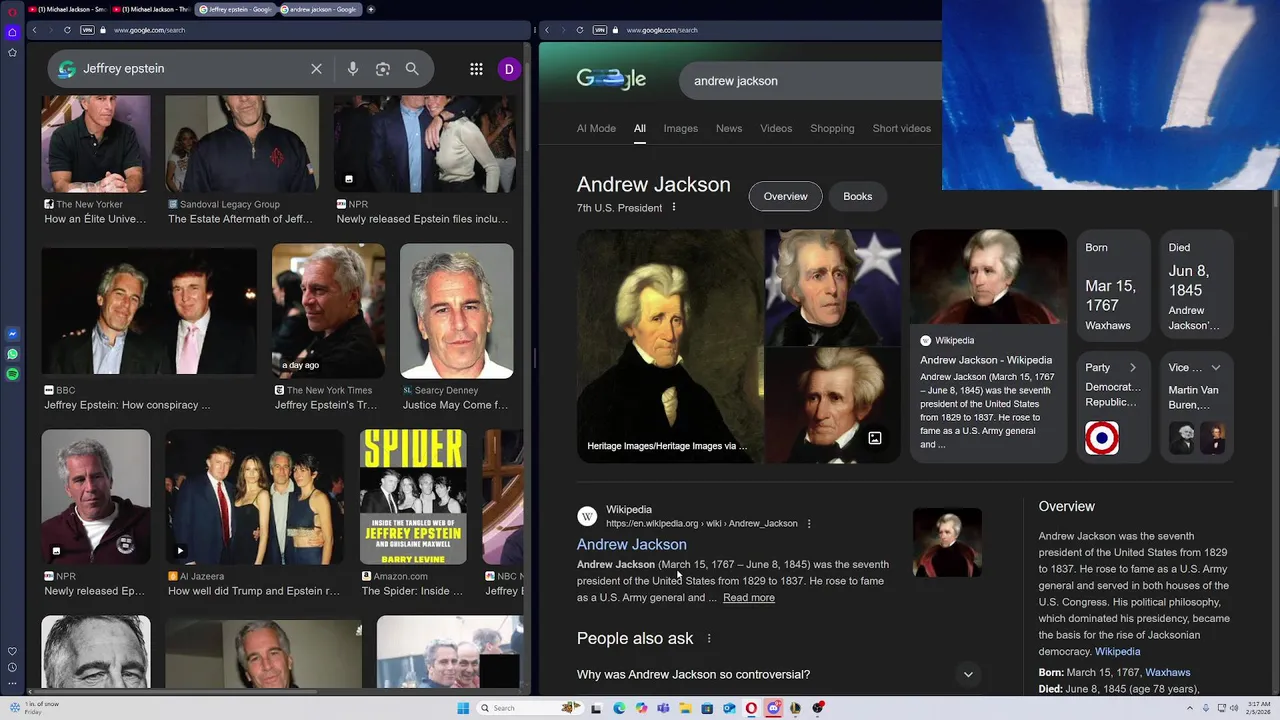1280x720 pixels.
Task: Reload the right pane page
Action: pyautogui.click(x=580, y=30)
